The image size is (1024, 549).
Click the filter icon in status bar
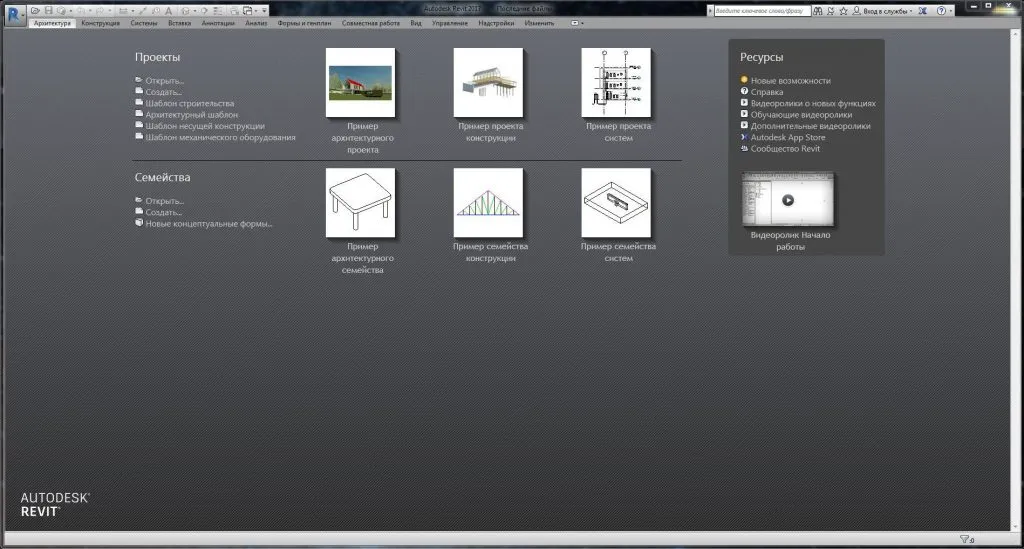click(x=965, y=539)
